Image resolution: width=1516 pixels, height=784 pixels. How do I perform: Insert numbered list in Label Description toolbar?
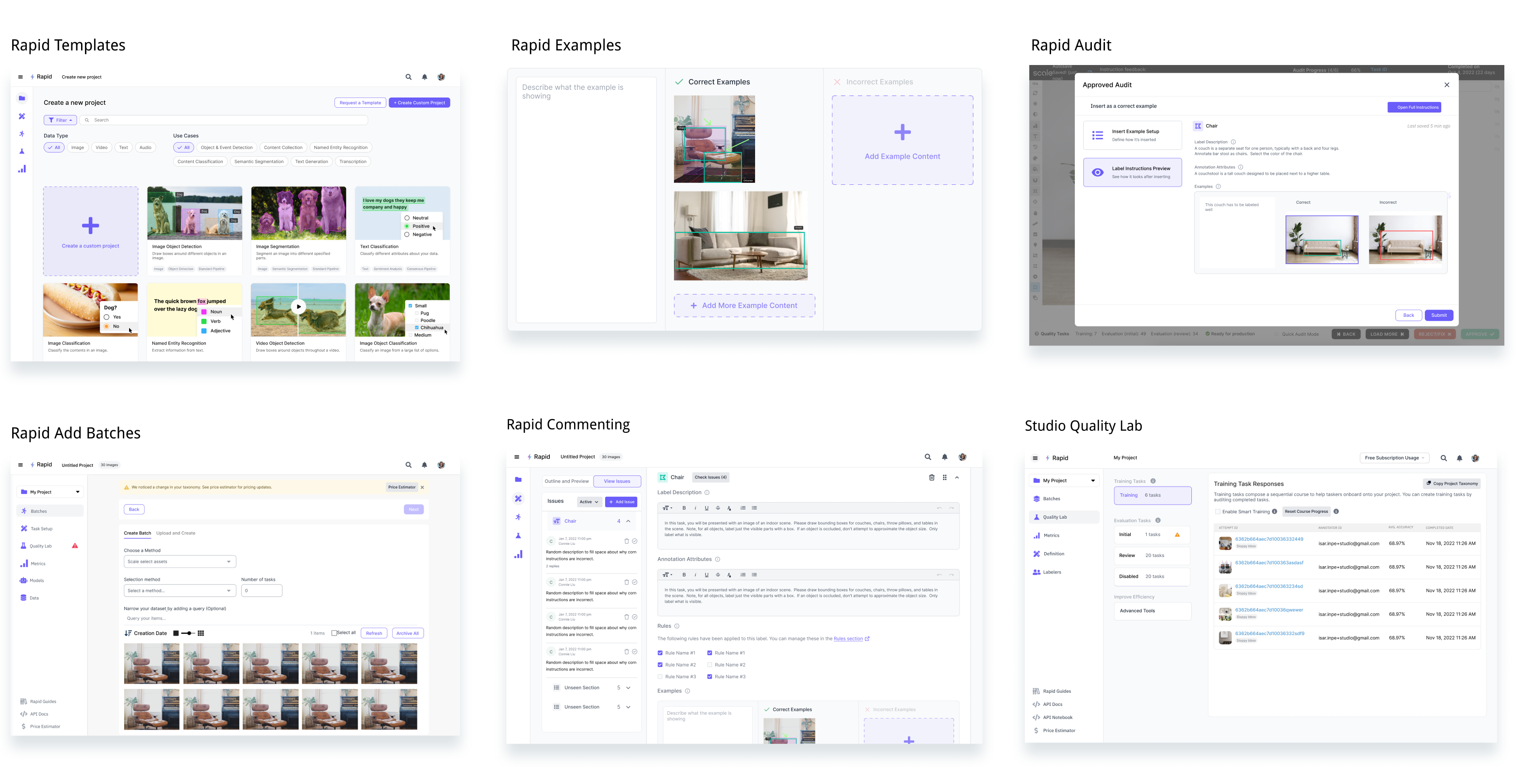742,508
